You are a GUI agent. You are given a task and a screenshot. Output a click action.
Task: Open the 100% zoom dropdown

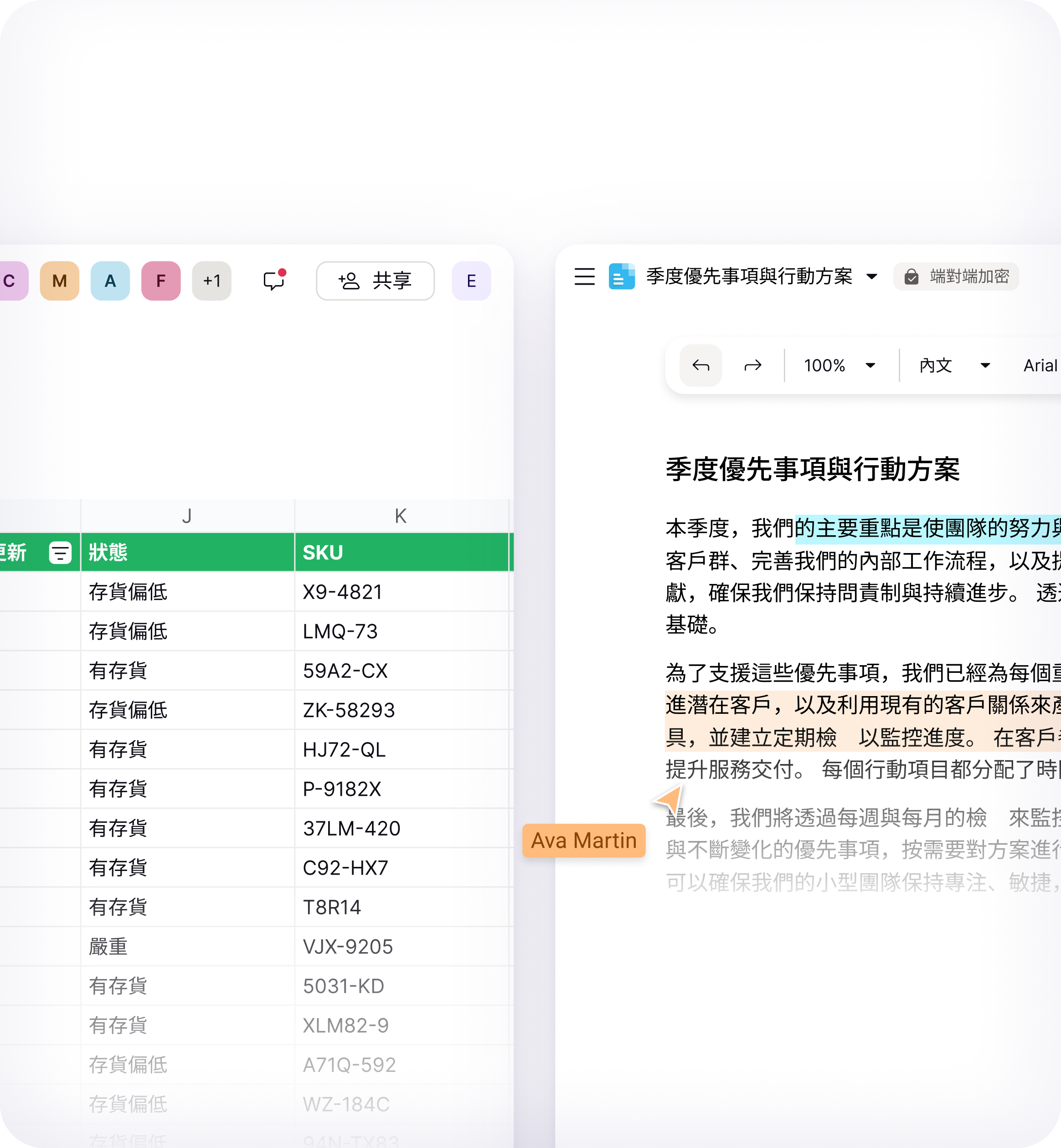coord(840,365)
